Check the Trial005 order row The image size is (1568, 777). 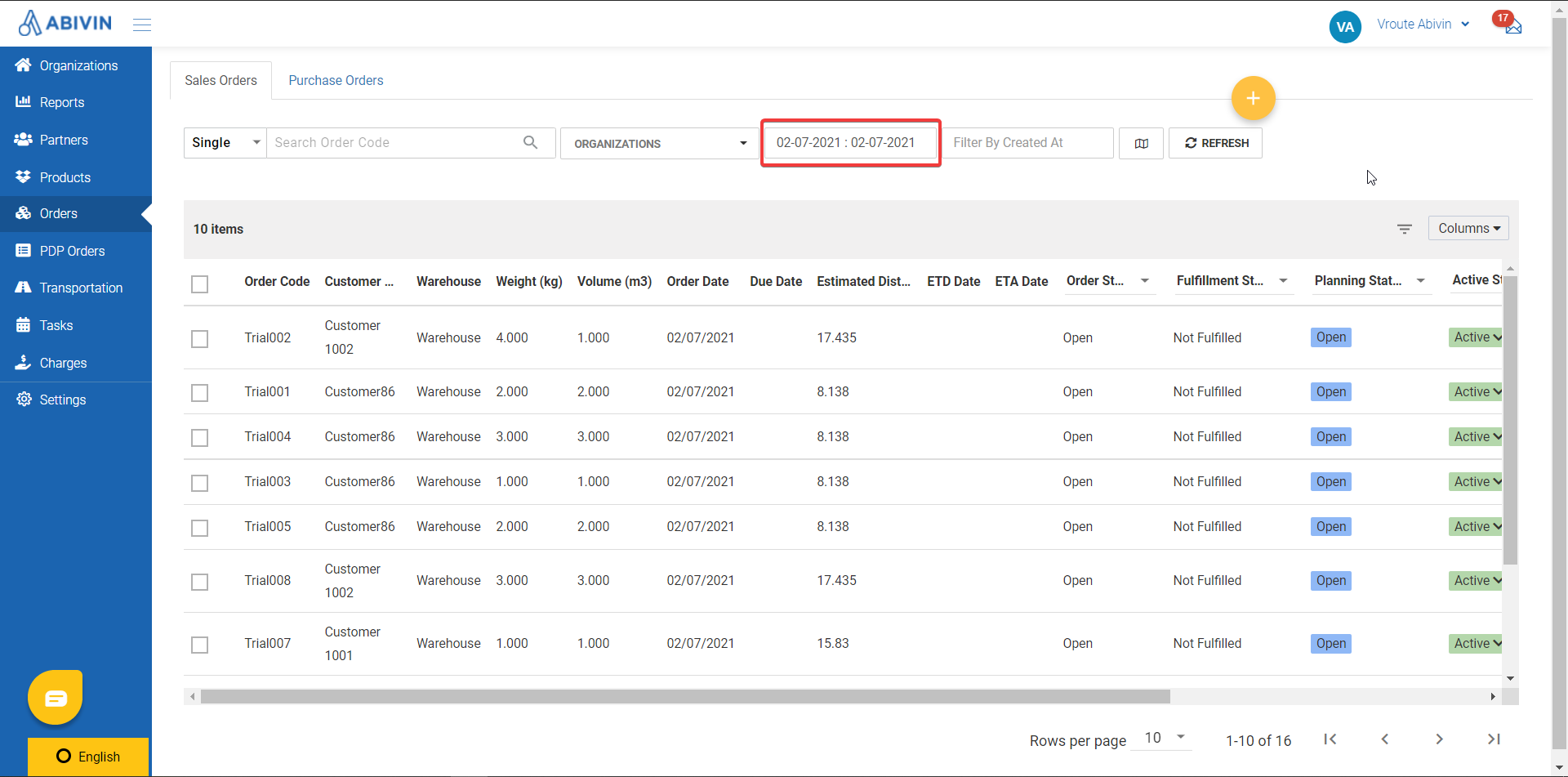pos(199,528)
